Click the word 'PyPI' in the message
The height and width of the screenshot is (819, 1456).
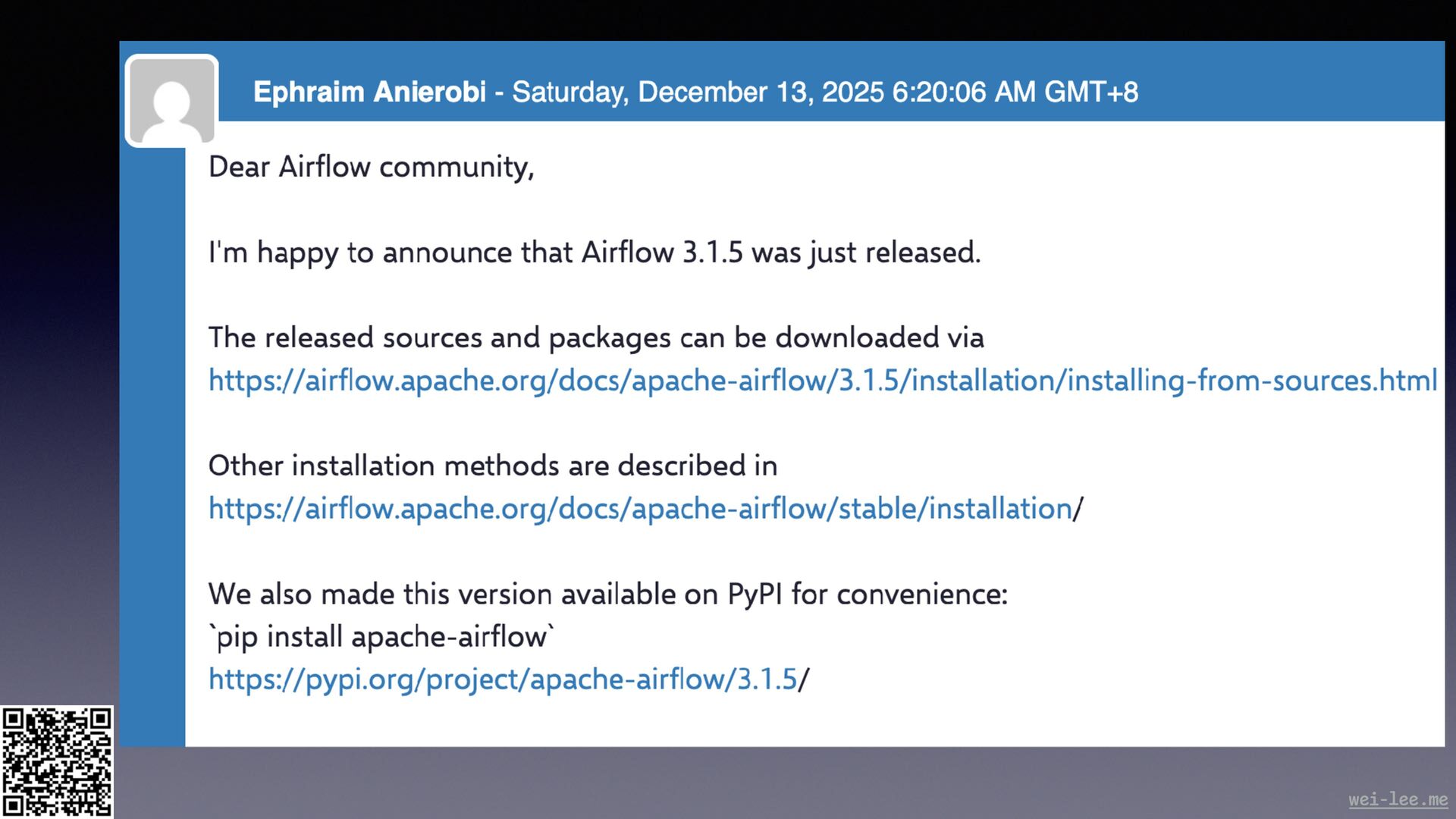tap(755, 594)
